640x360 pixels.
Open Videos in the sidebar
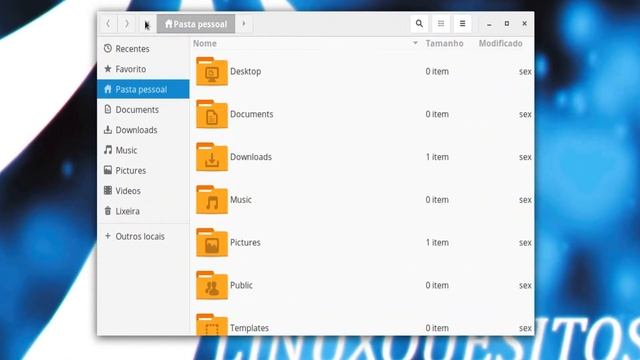[143, 191]
